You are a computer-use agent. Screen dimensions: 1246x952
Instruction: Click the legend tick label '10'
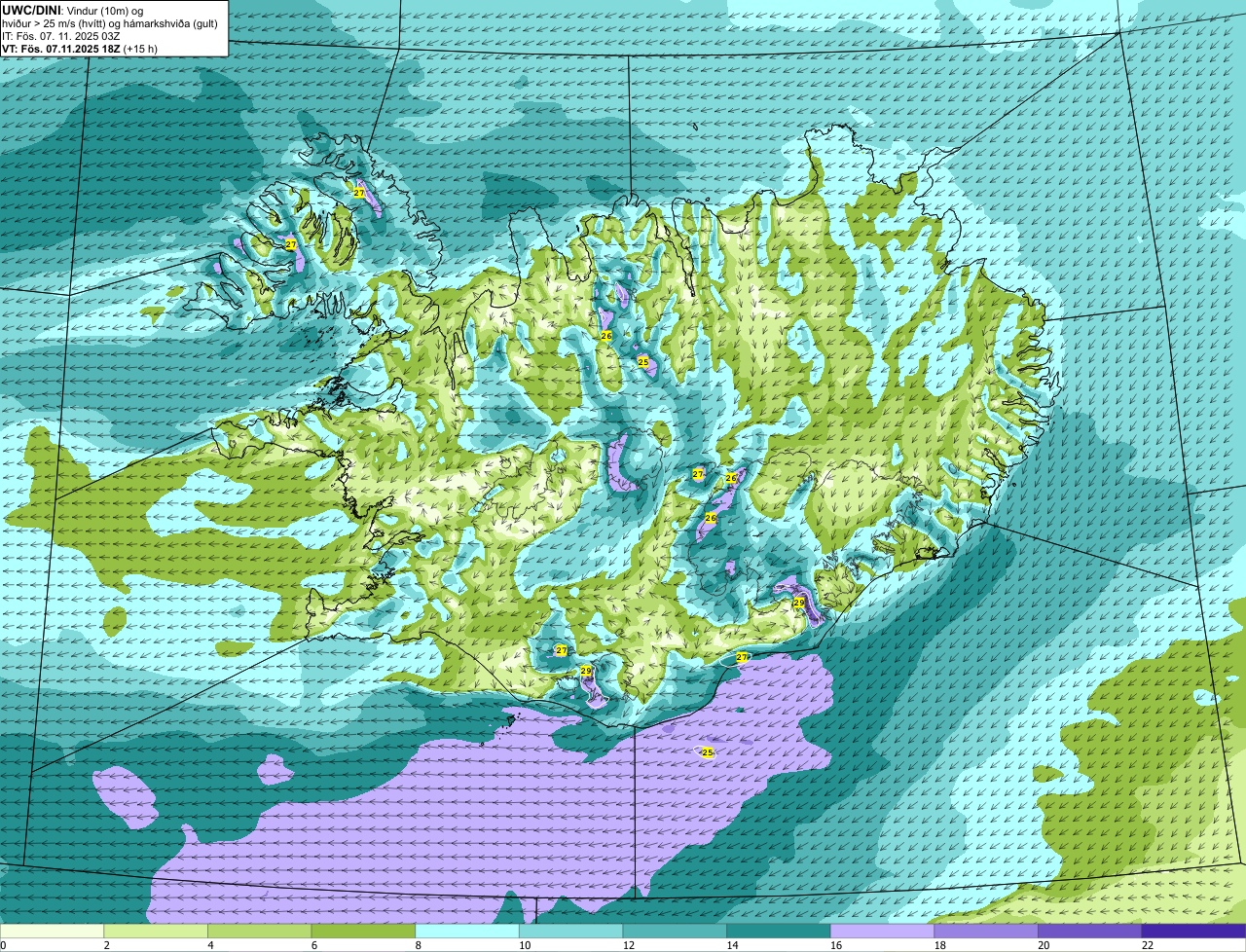pyautogui.click(x=525, y=945)
